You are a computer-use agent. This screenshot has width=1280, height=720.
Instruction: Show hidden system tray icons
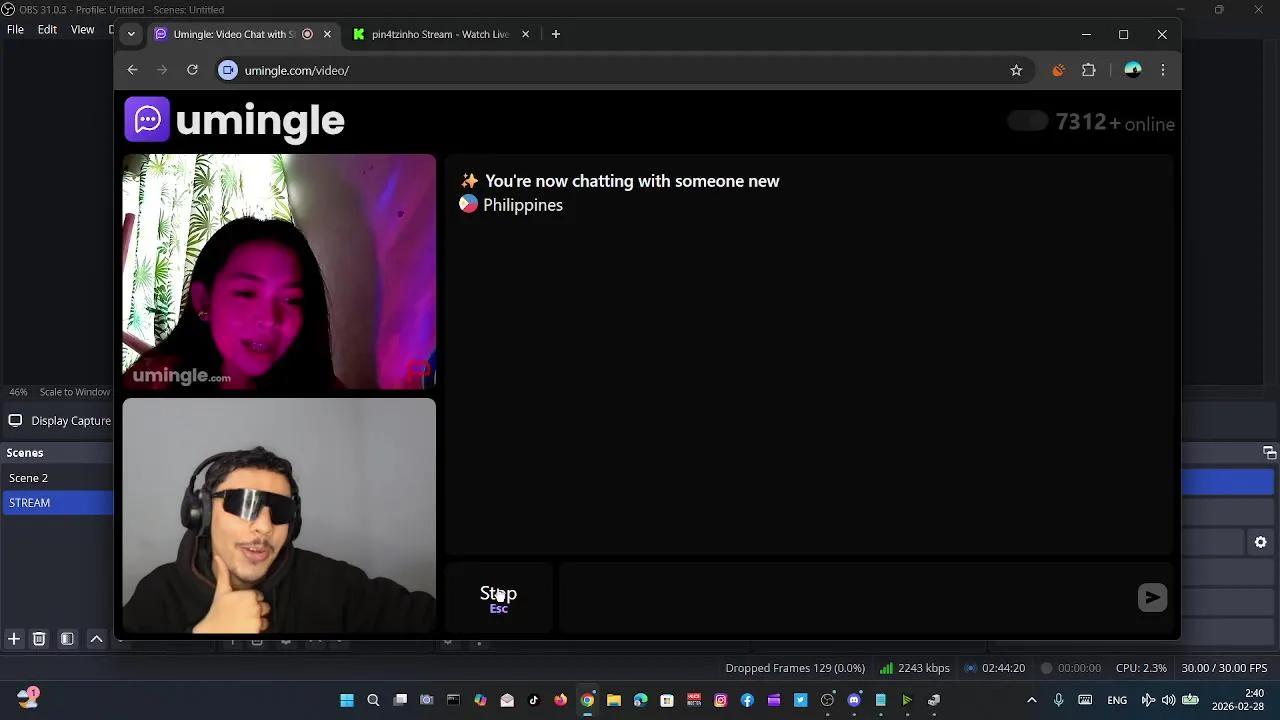[1032, 700]
